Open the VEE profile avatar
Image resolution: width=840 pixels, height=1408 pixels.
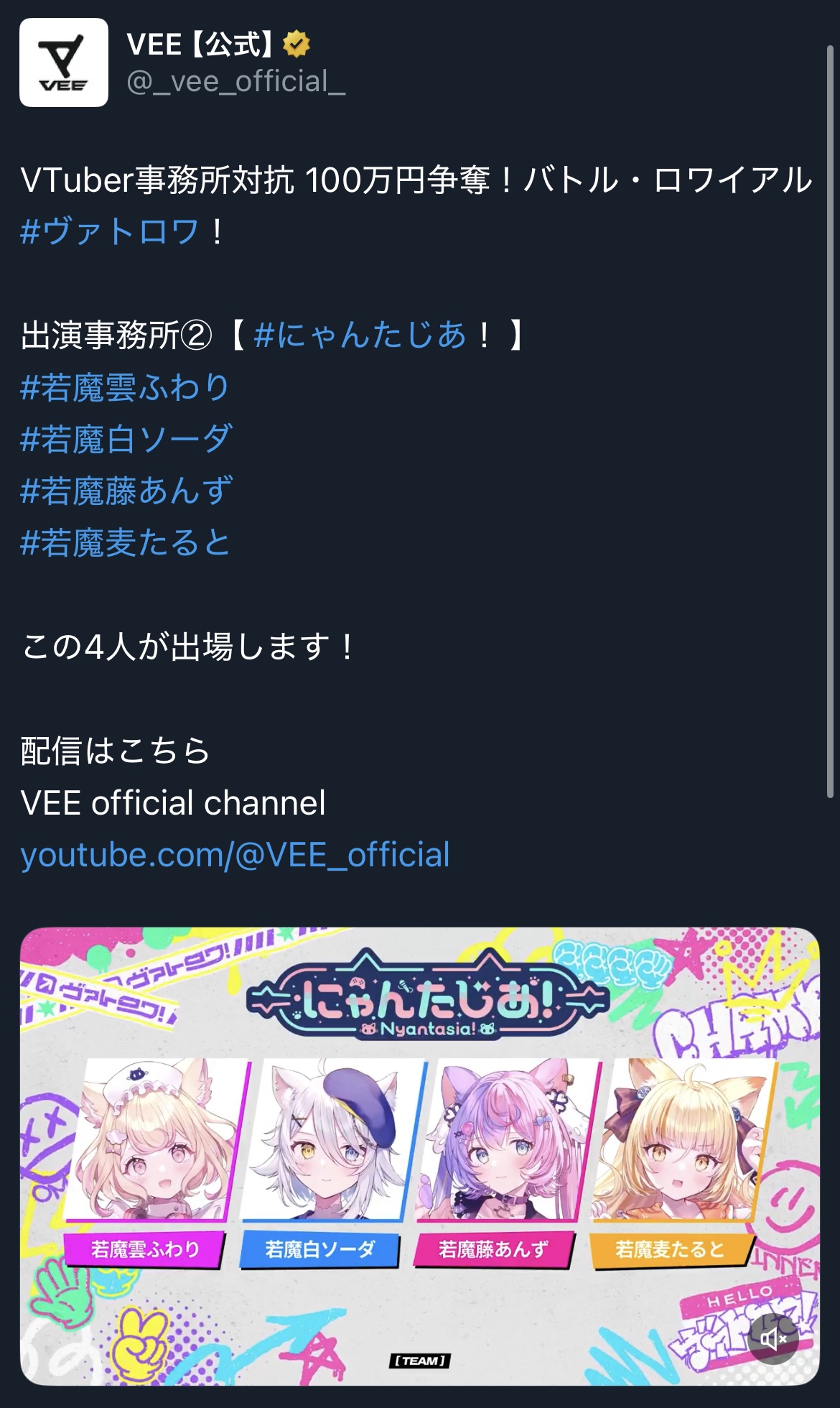[64, 62]
